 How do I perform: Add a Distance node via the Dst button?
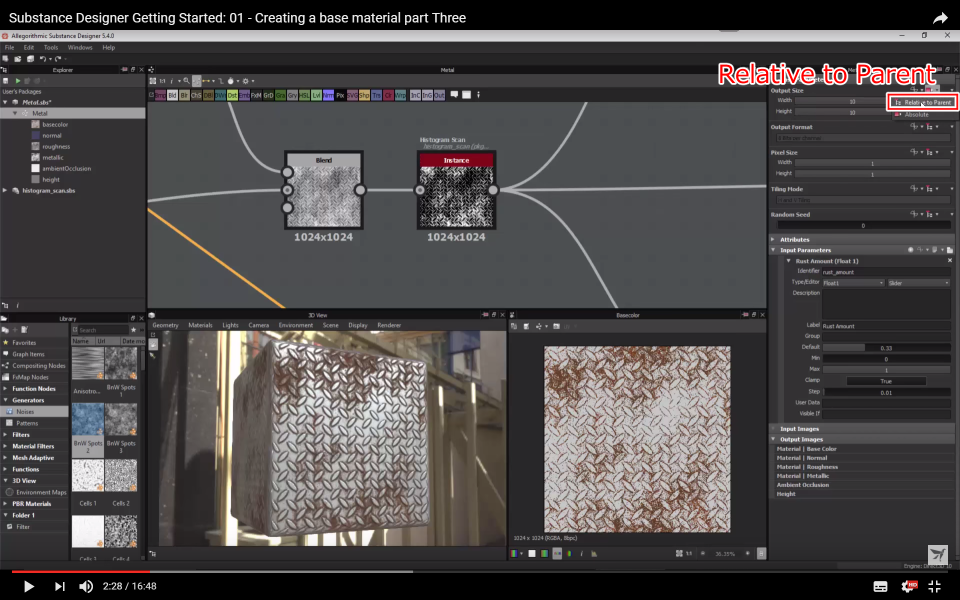click(x=232, y=96)
